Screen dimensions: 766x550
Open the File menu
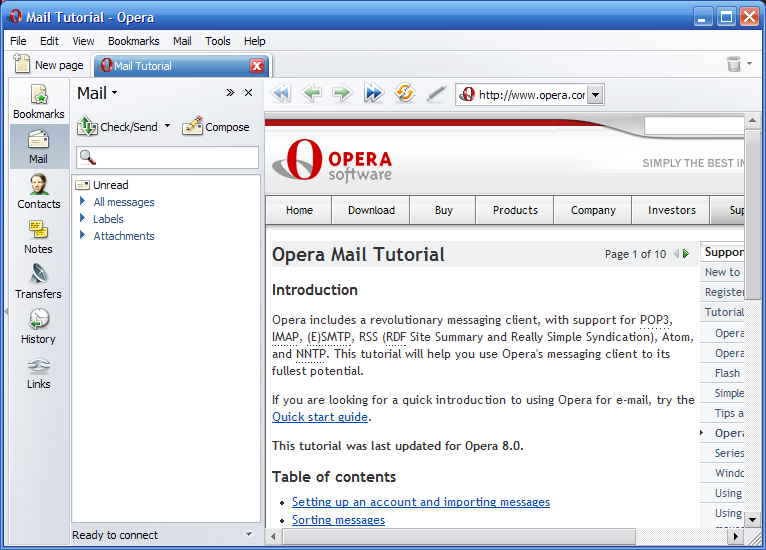[x=18, y=41]
